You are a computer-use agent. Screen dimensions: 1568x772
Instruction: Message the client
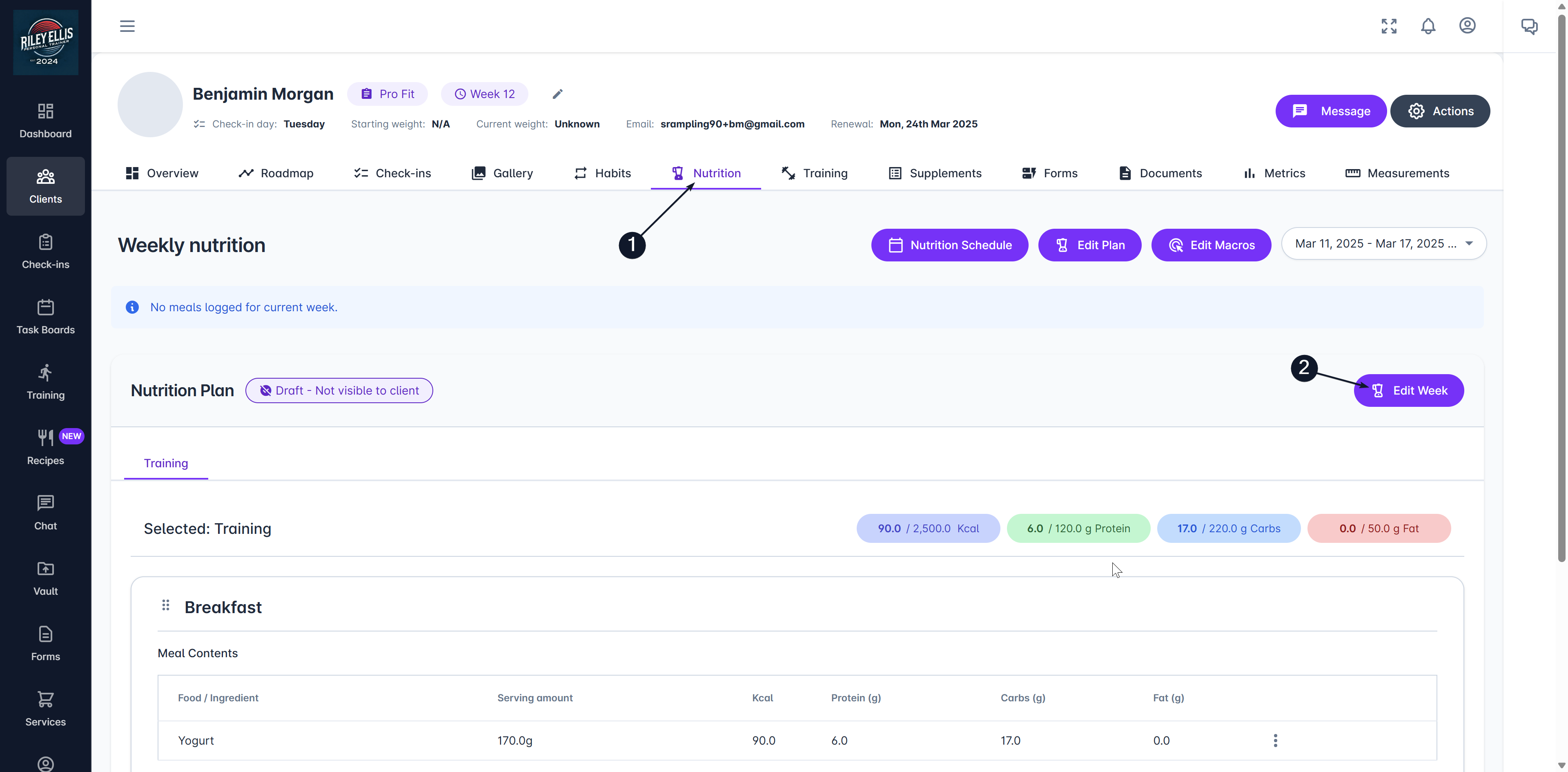pos(1331,111)
